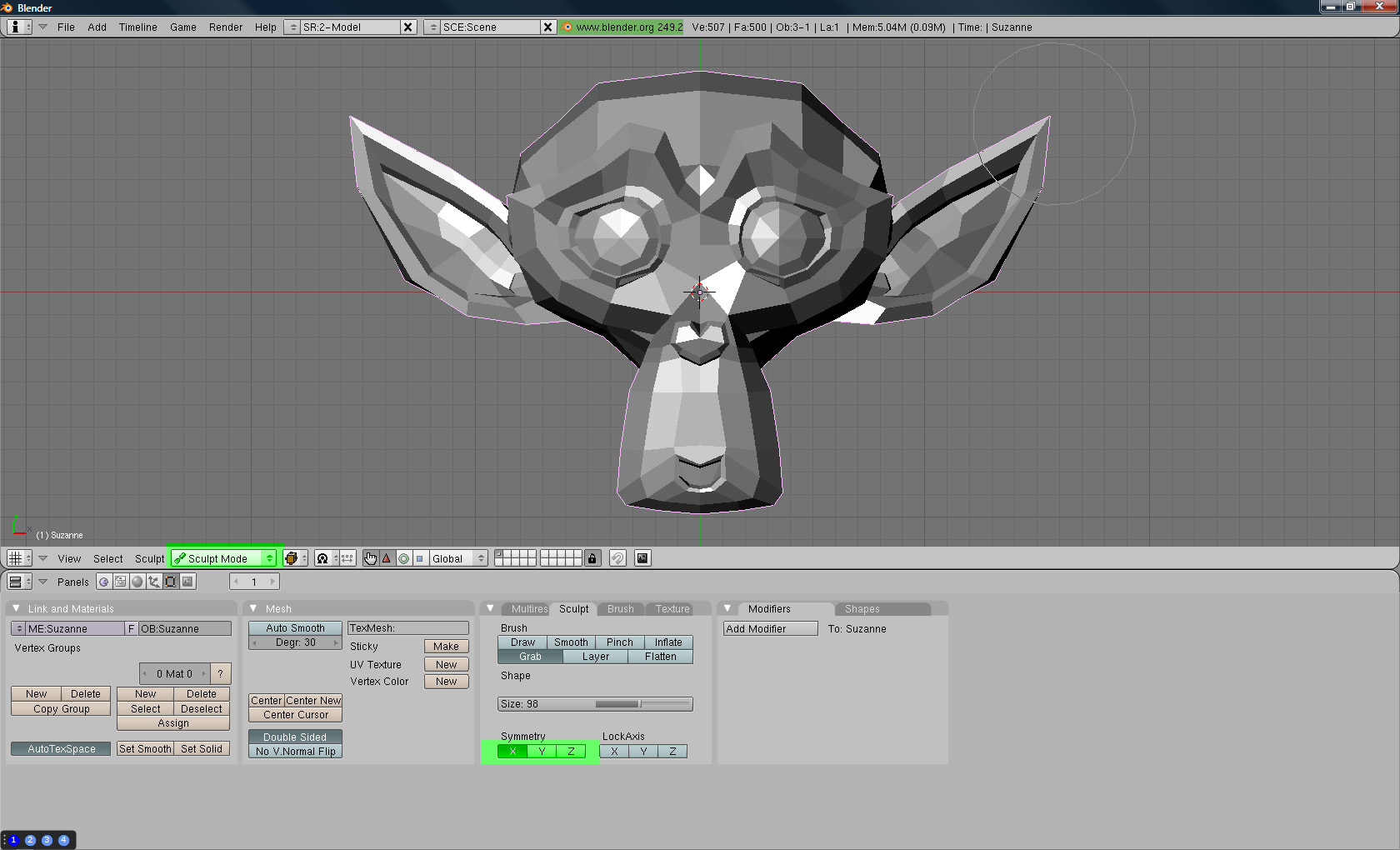Select the Inflate brush
This screenshot has height=850, width=1400.
[x=668, y=642]
